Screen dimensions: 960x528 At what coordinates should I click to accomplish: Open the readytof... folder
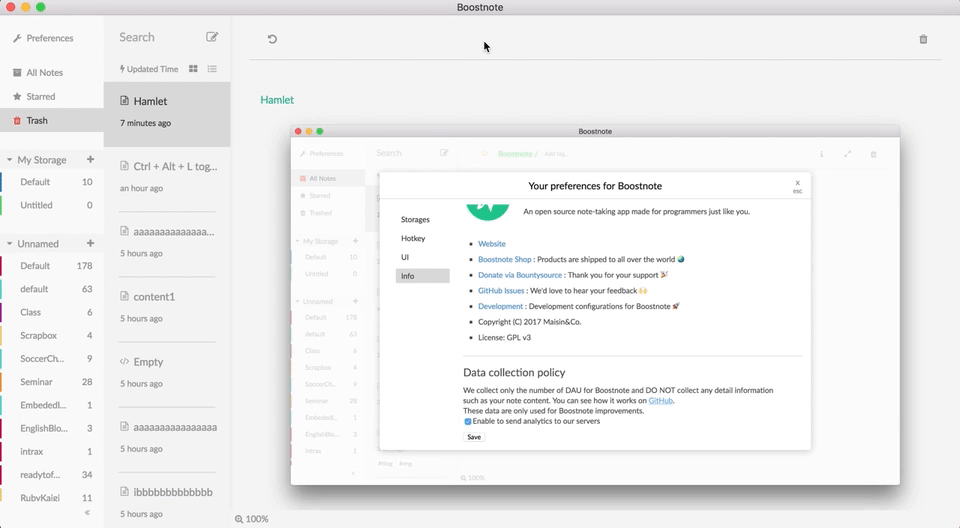click(x=51, y=475)
